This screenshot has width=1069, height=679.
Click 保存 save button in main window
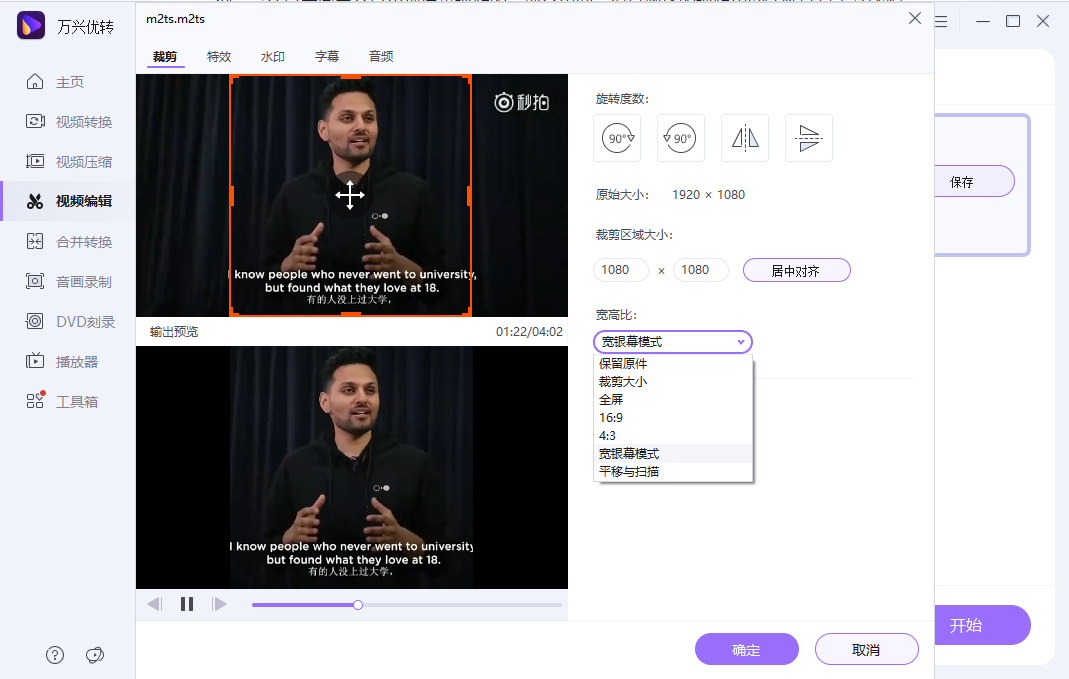tap(974, 181)
